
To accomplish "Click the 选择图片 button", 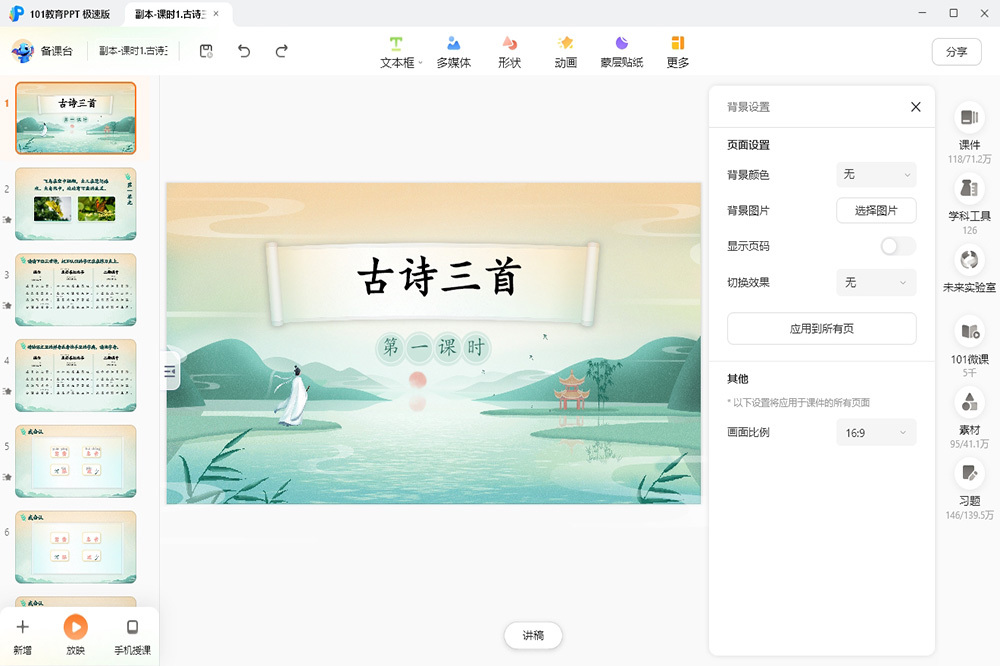I will 876,211.
